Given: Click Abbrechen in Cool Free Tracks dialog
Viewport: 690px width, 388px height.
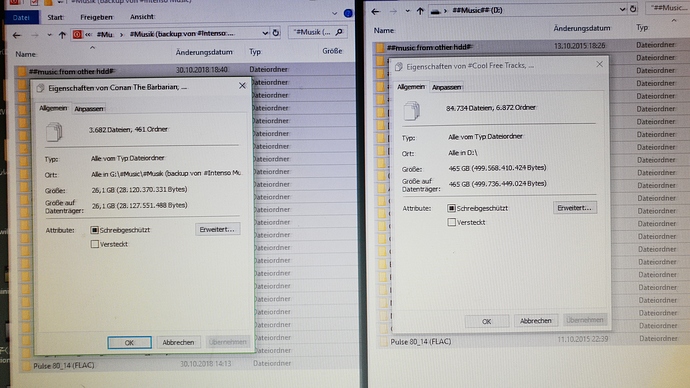Looking at the screenshot, I should point(536,321).
